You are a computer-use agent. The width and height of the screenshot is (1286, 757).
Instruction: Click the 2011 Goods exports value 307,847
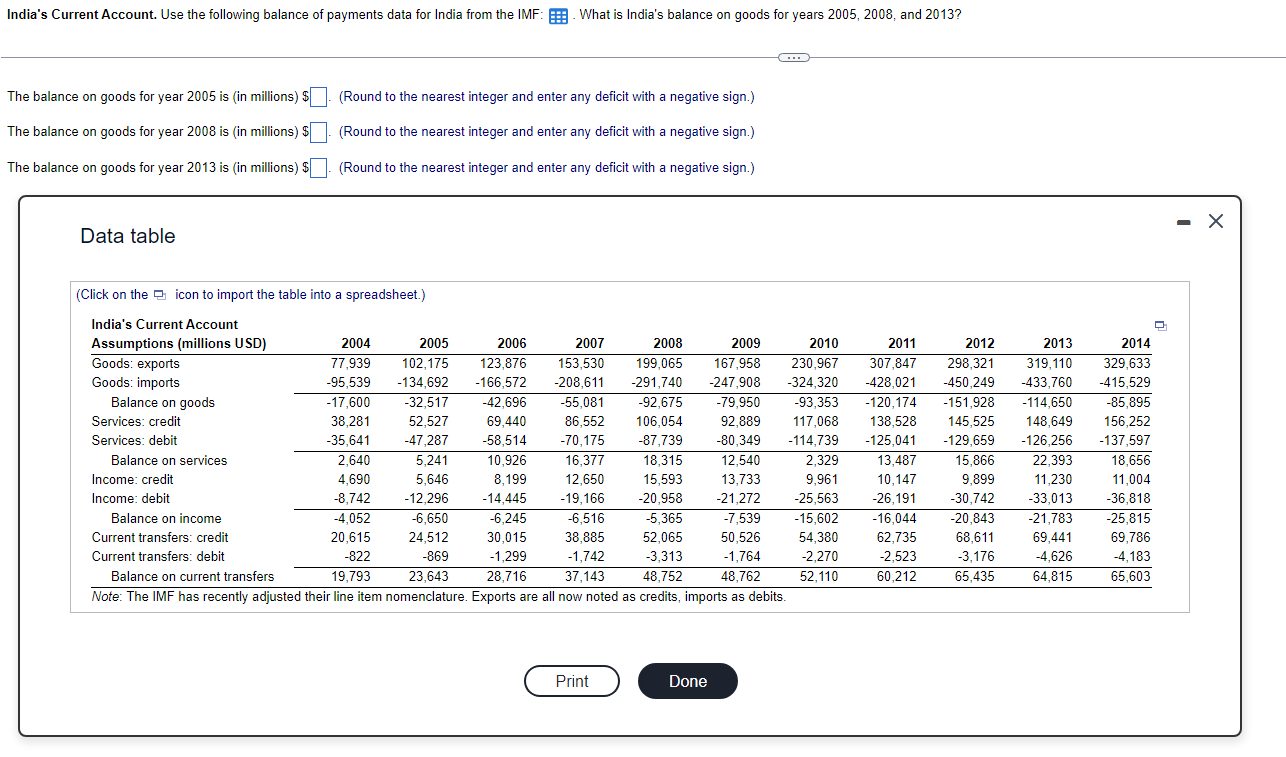(893, 364)
